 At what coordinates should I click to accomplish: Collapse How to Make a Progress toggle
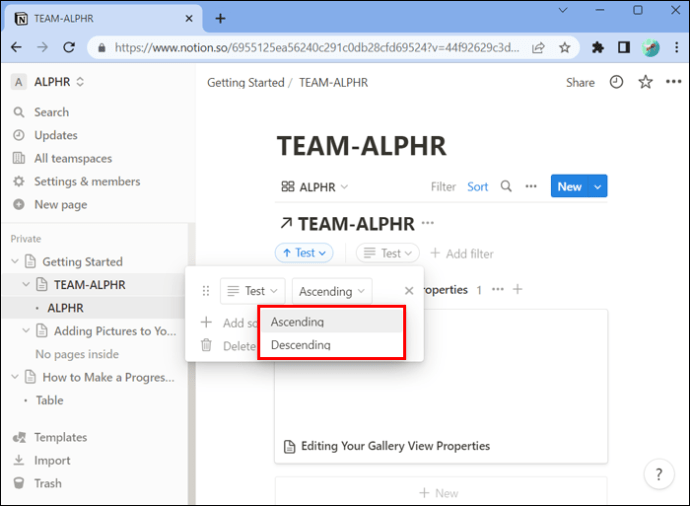point(15,377)
